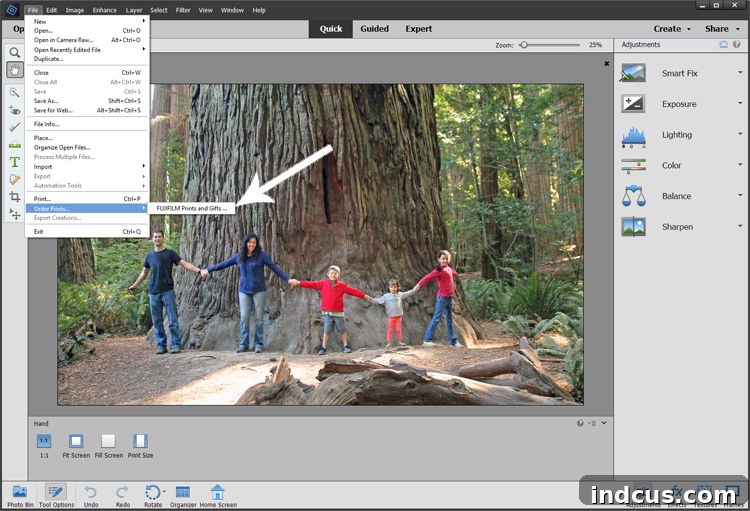
Task: Reset adjustments panel icon
Action: [x=723, y=44]
